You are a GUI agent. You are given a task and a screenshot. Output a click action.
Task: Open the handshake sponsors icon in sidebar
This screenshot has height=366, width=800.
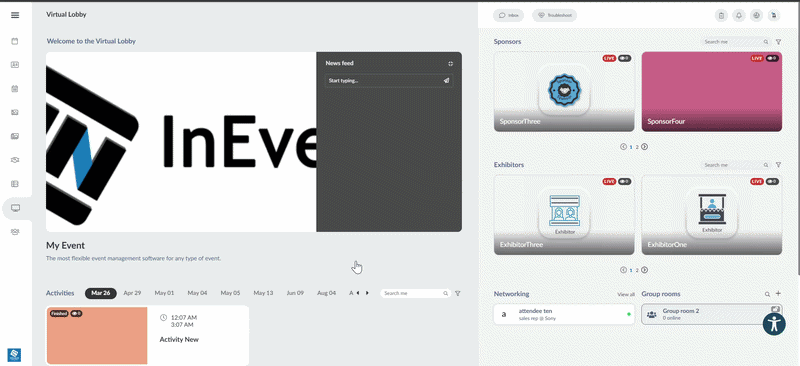[15, 160]
